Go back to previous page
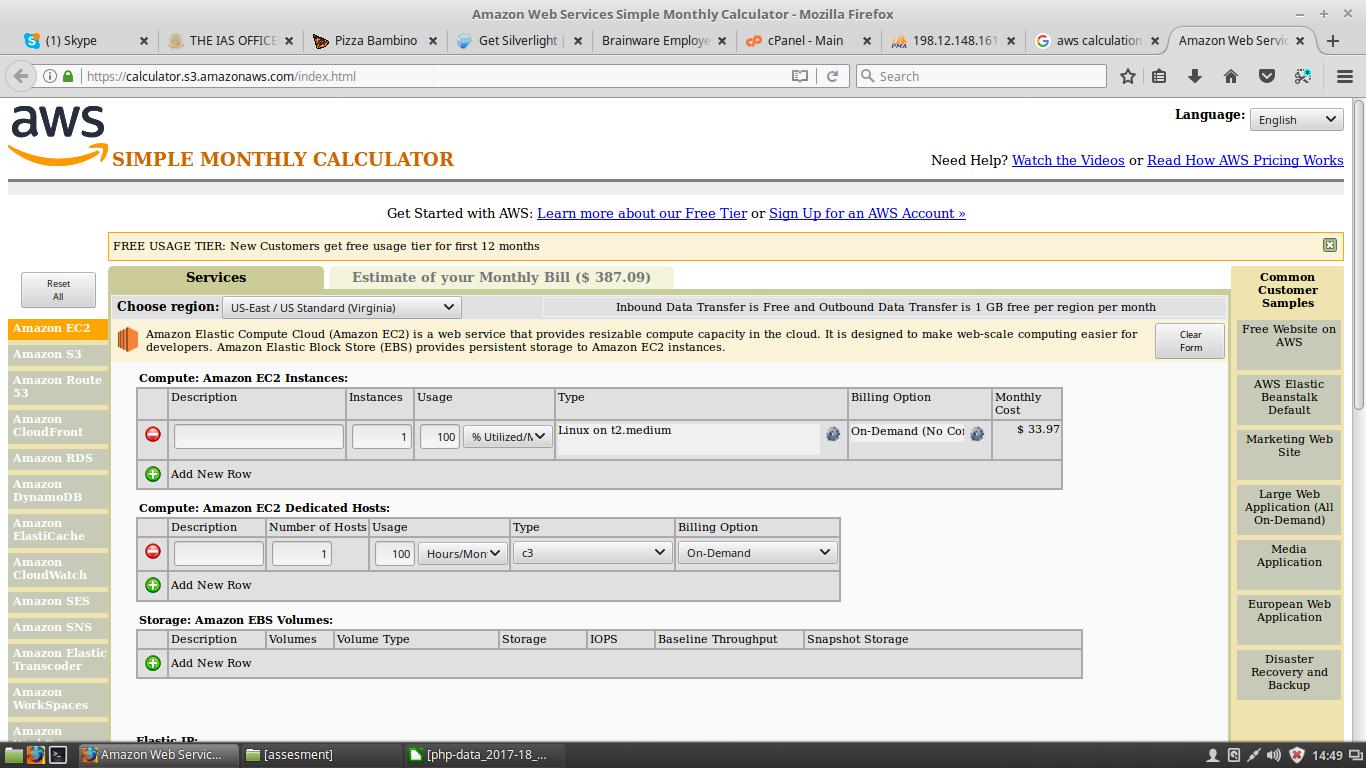 [x=21, y=76]
